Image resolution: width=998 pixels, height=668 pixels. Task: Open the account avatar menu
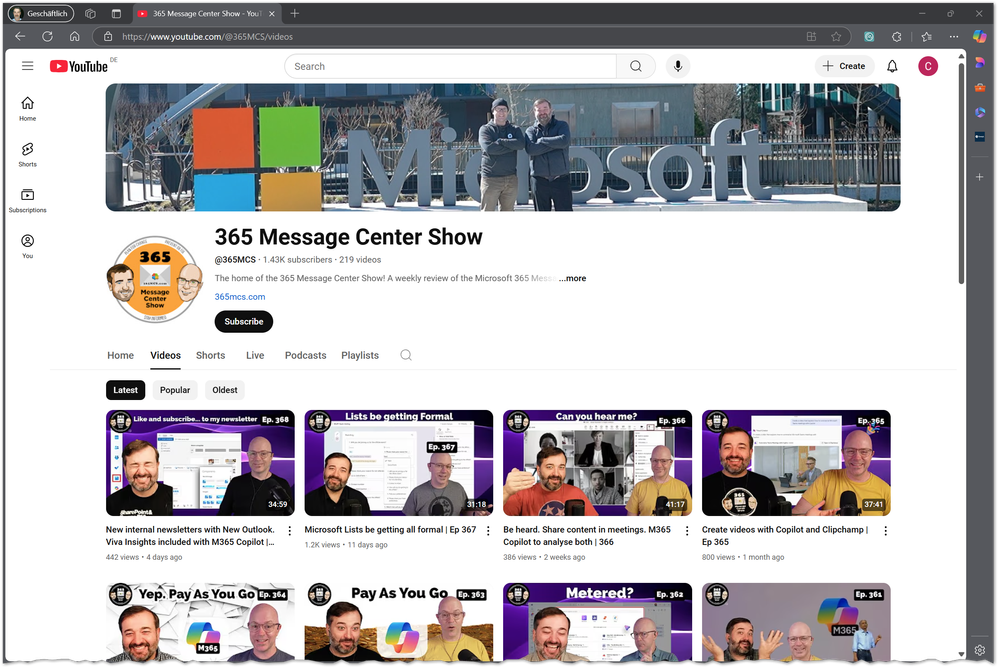click(928, 66)
